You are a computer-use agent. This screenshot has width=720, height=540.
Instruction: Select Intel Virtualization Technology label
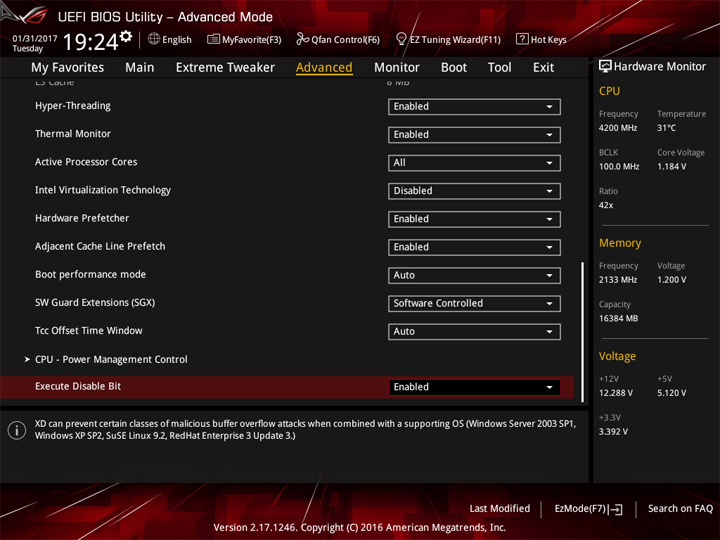coord(103,190)
